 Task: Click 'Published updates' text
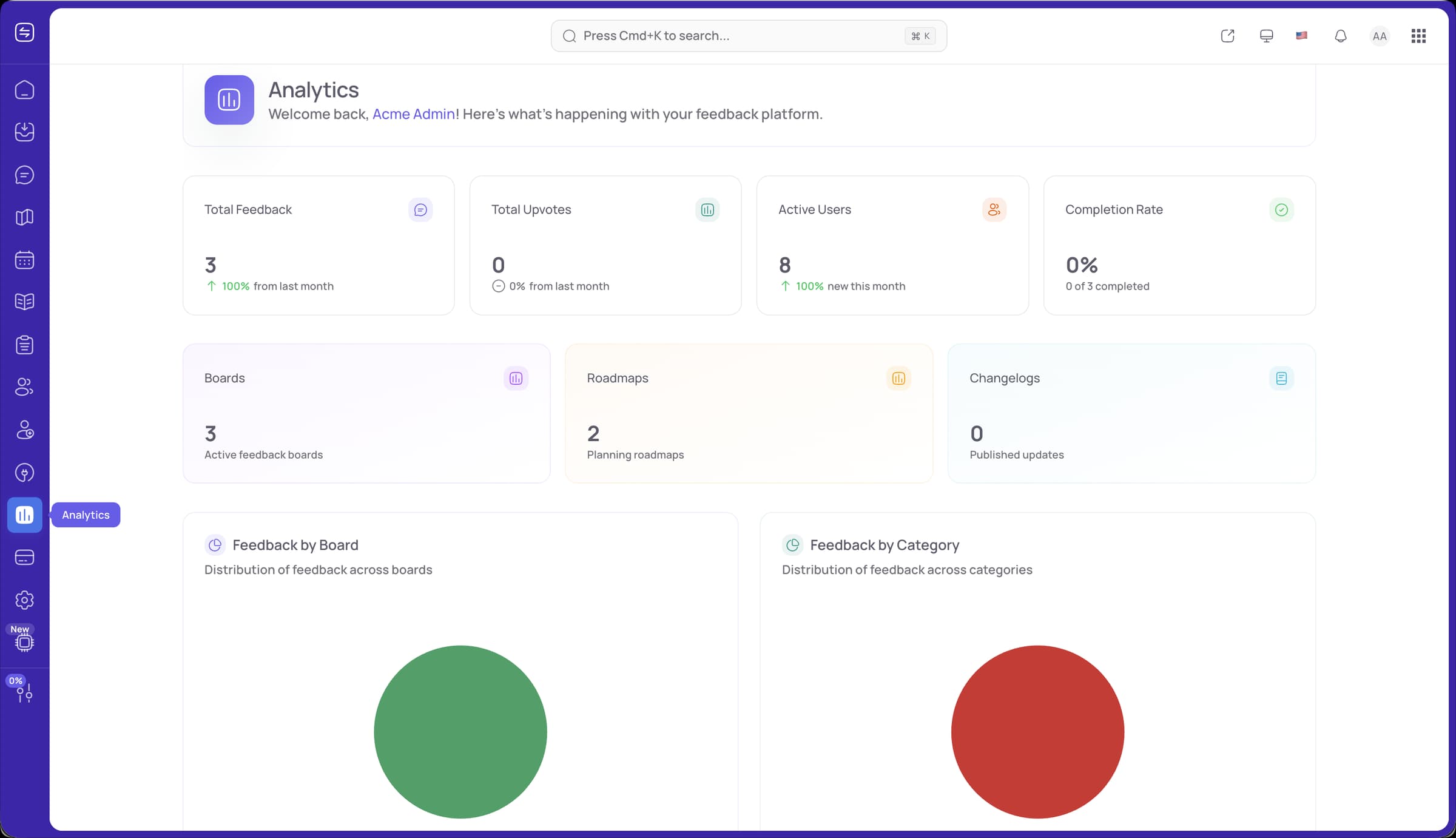pyautogui.click(x=1017, y=454)
